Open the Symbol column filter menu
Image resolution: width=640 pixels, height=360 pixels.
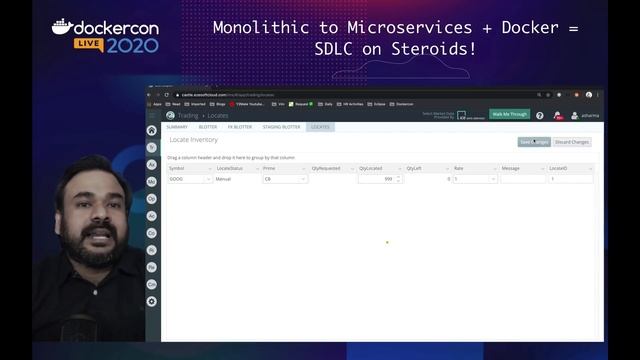[x=210, y=169]
